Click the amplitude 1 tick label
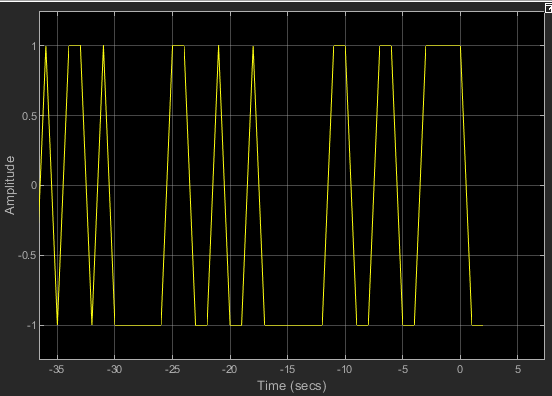 (33, 46)
